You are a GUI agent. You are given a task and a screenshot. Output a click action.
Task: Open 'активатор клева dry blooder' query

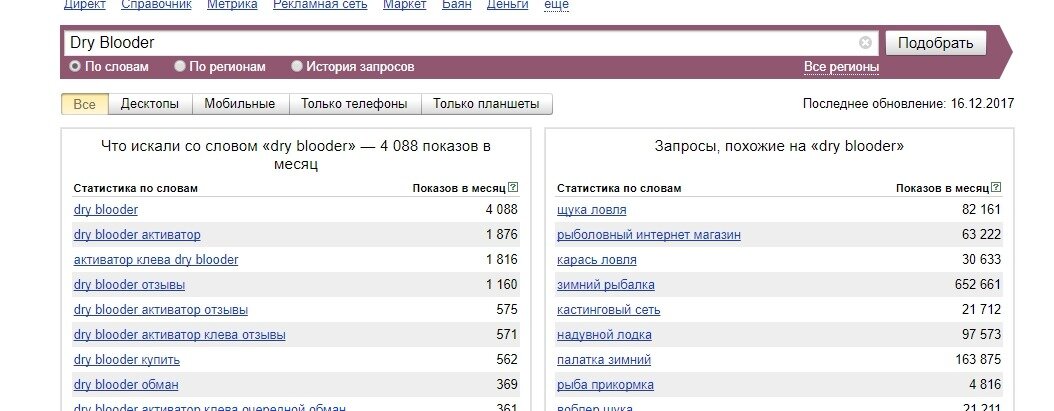[156, 260]
